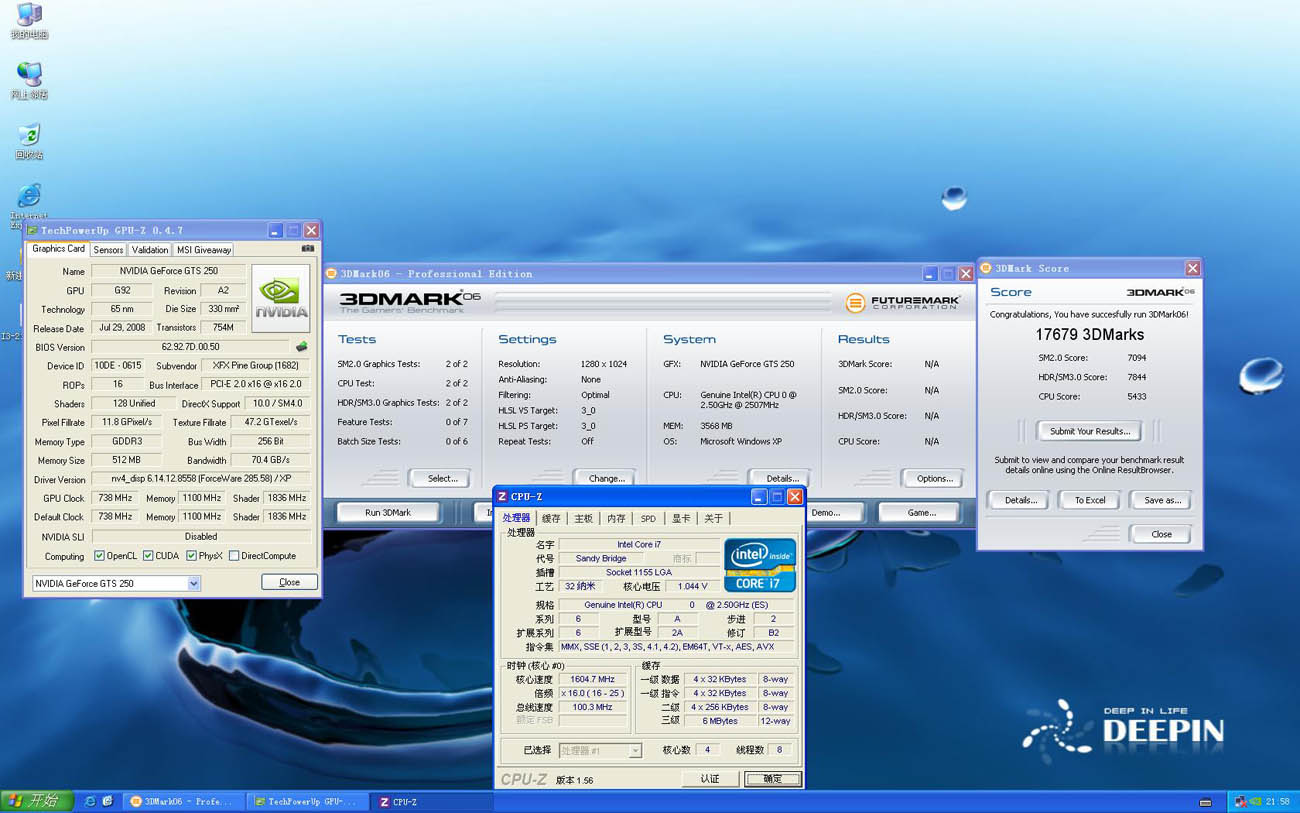Click the CPU-Z taskbar button
This screenshot has height=813, width=1300.
(431, 802)
